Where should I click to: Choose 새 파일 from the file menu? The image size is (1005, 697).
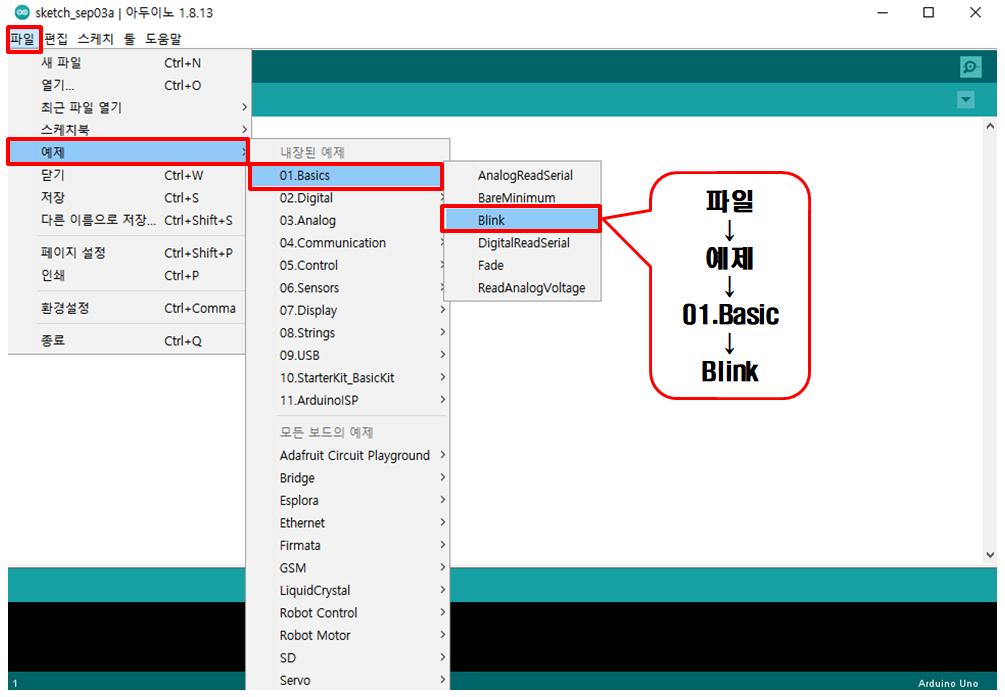tap(128, 63)
